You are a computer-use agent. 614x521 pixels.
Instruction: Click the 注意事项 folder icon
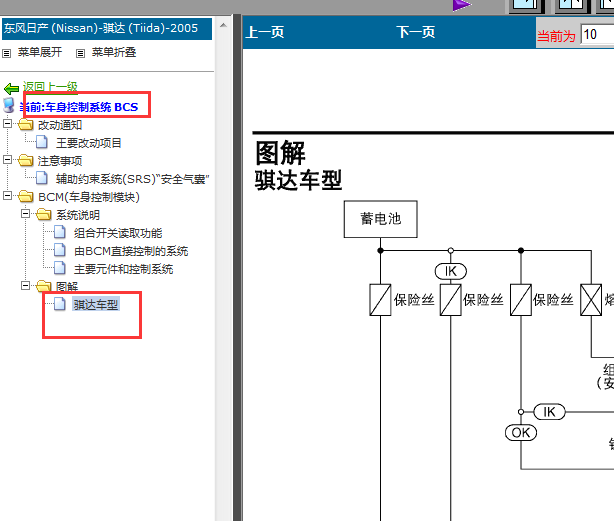click(x=26, y=160)
